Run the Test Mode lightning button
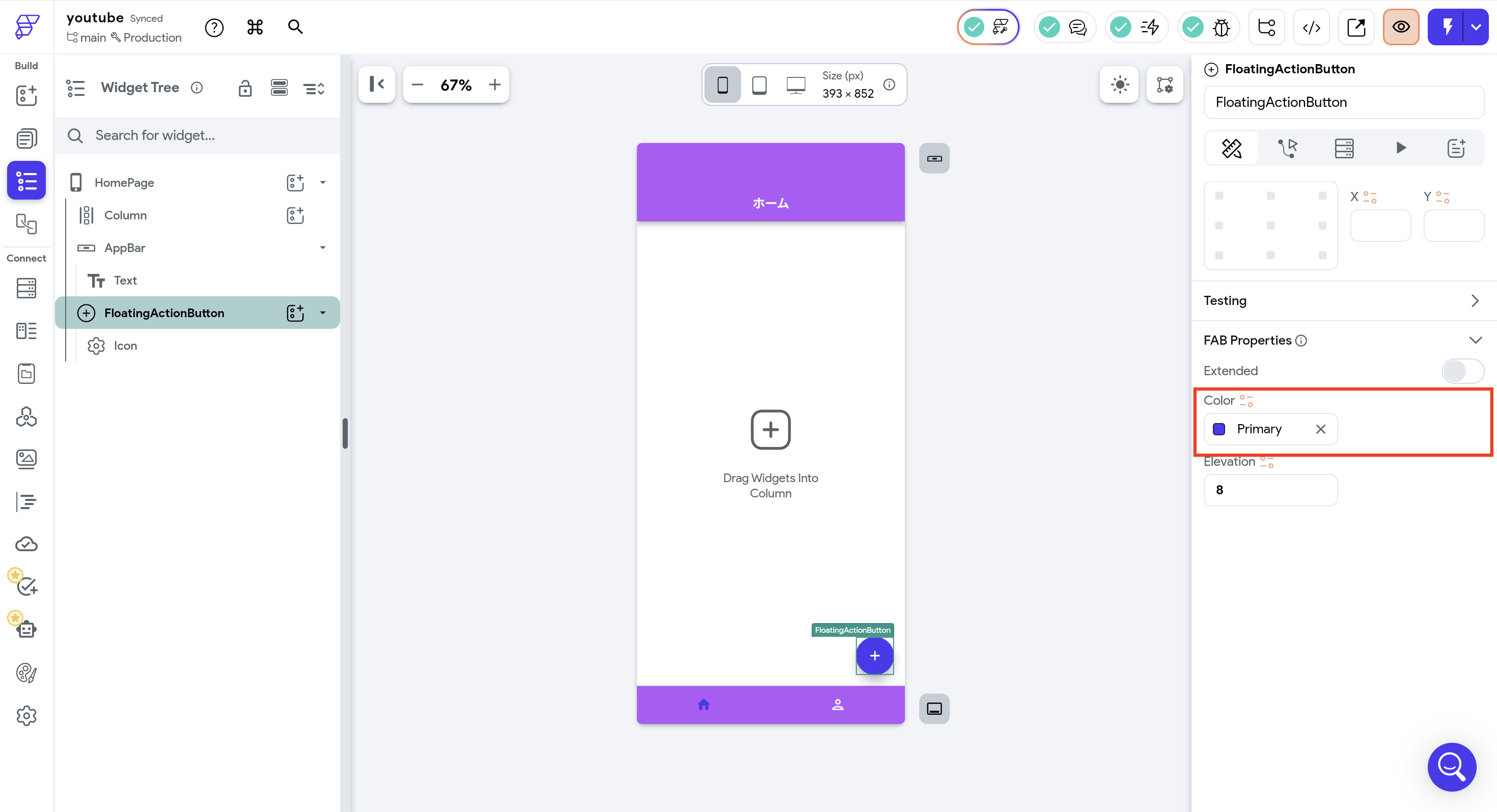The image size is (1497, 812). point(1447,27)
